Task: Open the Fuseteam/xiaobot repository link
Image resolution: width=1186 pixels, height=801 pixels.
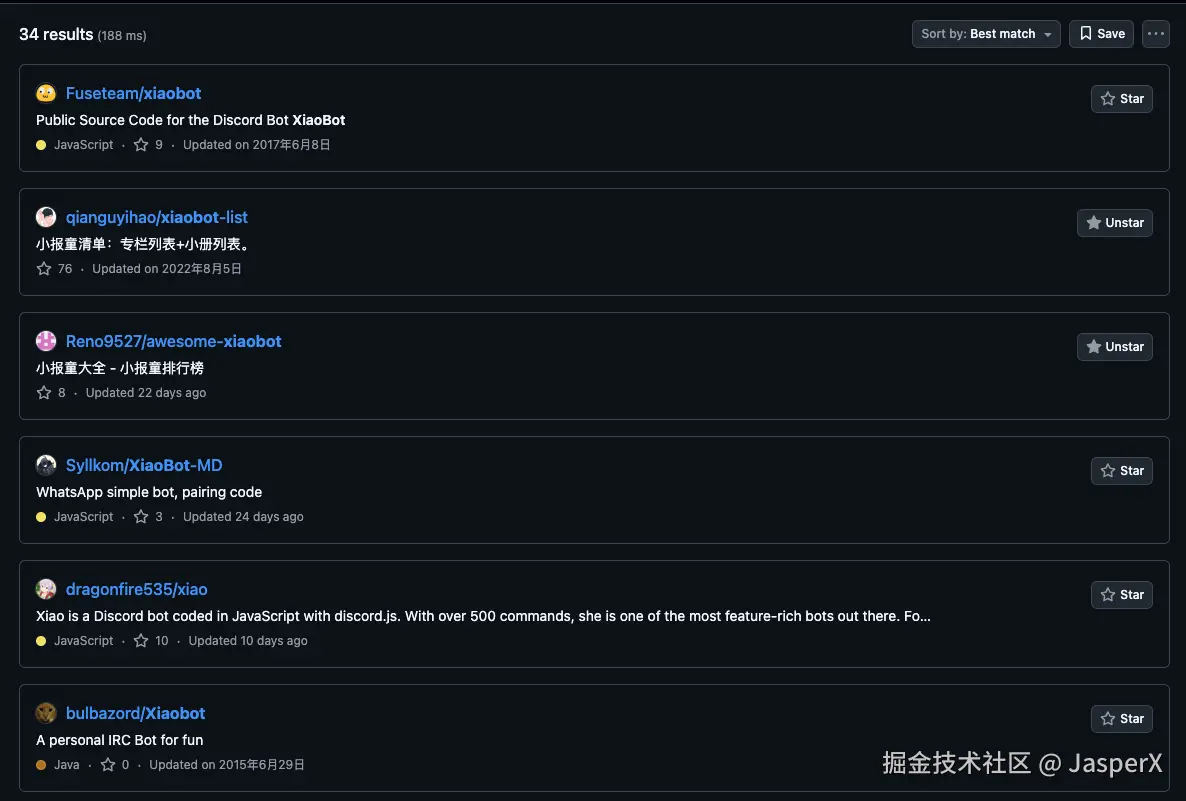Action: click(133, 92)
